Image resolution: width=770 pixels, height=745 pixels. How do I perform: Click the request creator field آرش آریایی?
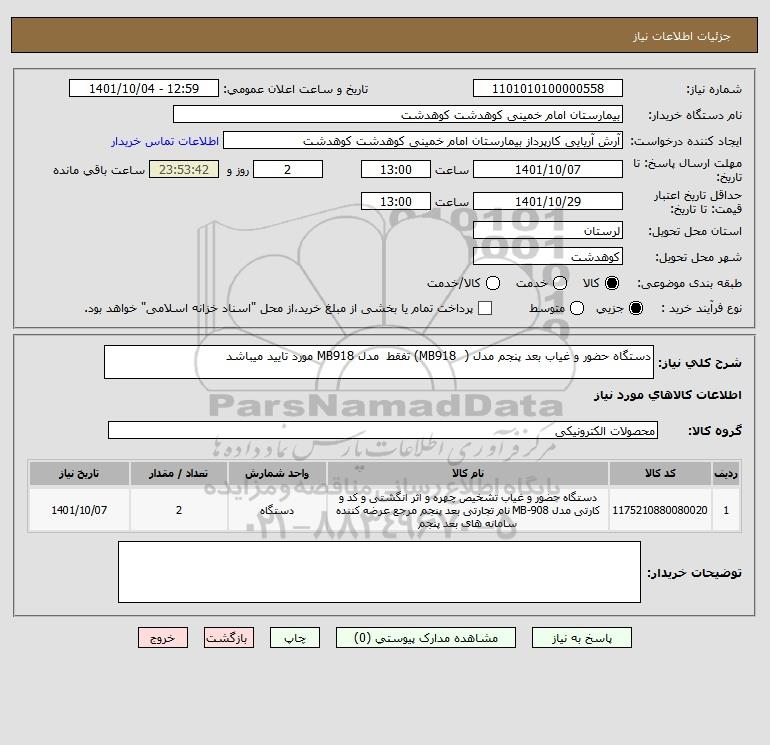[x=423, y=140]
